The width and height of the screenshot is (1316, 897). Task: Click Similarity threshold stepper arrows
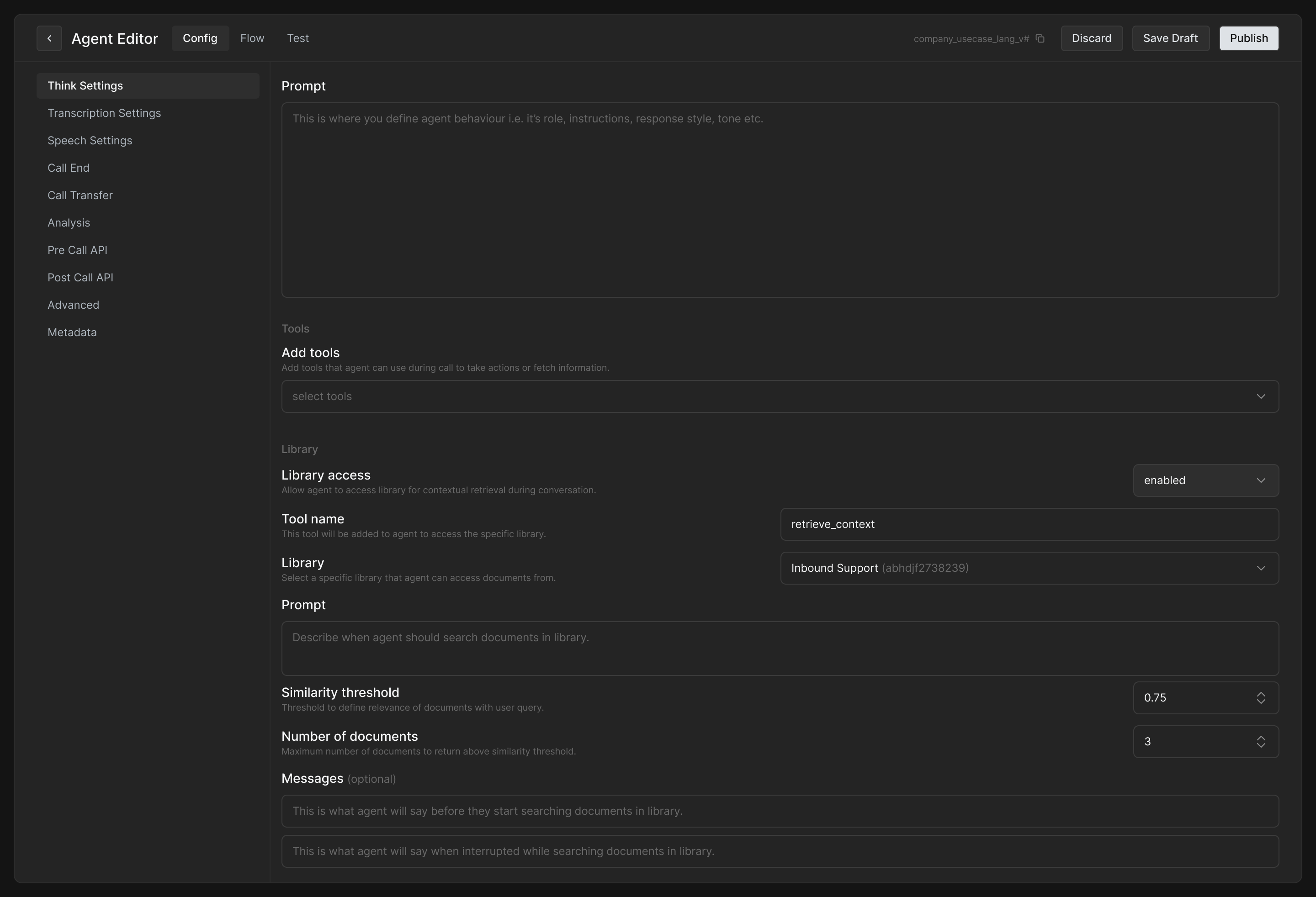[x=1261, y=698]
